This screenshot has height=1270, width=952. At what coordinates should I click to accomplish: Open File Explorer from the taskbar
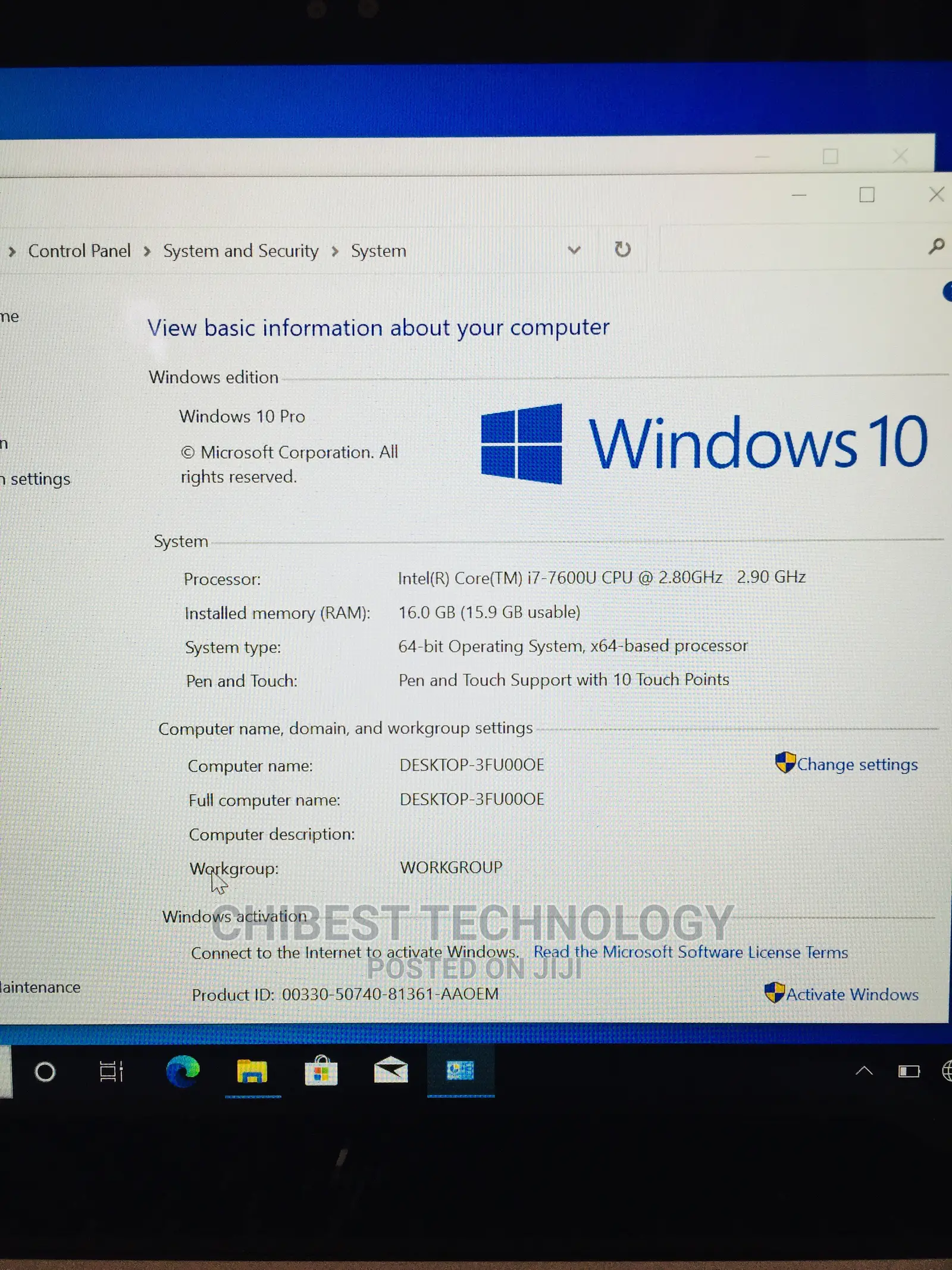[252, 1072]
